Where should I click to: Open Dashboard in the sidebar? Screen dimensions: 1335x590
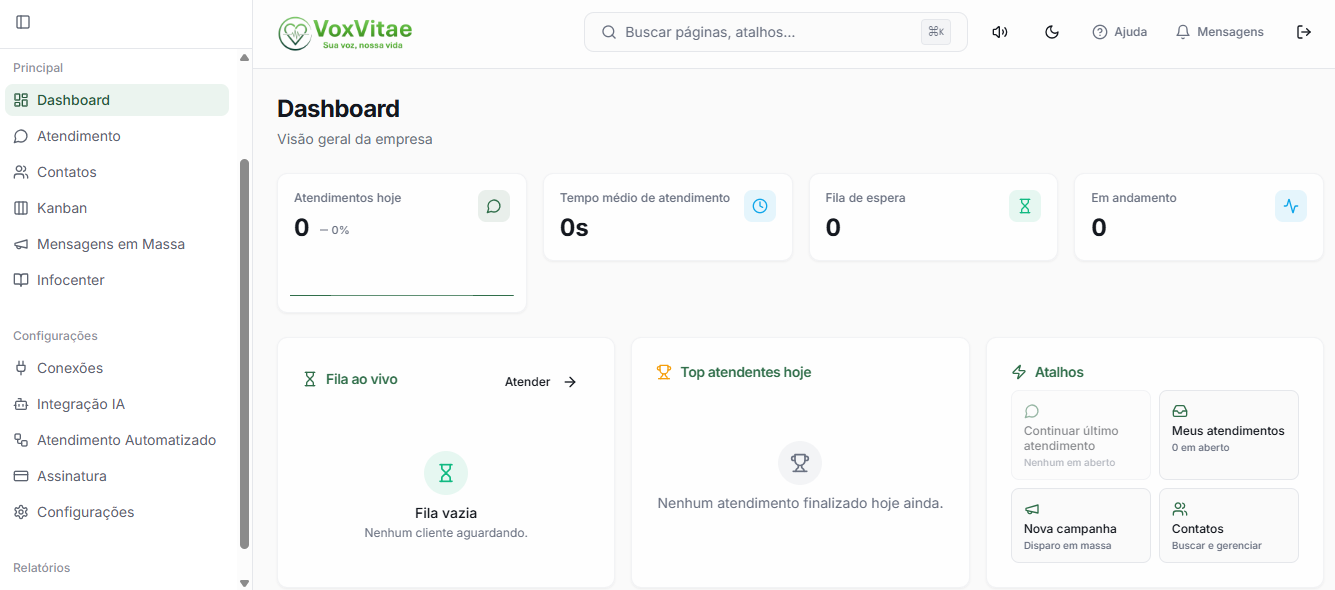click(117, 100)
